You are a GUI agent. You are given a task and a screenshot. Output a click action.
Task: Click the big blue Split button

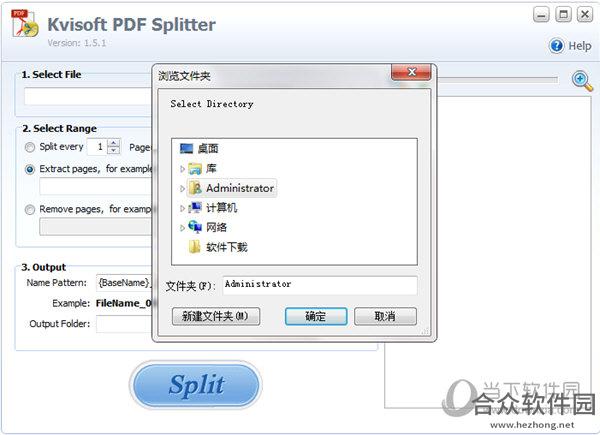[x=196, y=385]
